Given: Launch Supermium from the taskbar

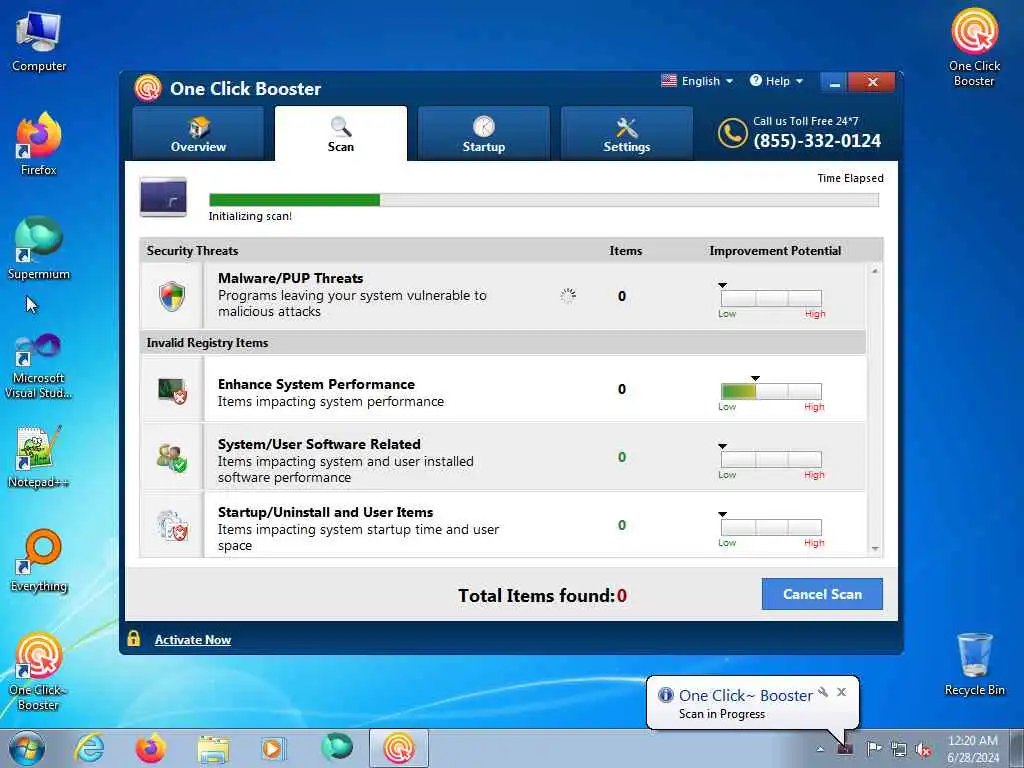Looking at the screenshot, I should (x=337, y=748).
